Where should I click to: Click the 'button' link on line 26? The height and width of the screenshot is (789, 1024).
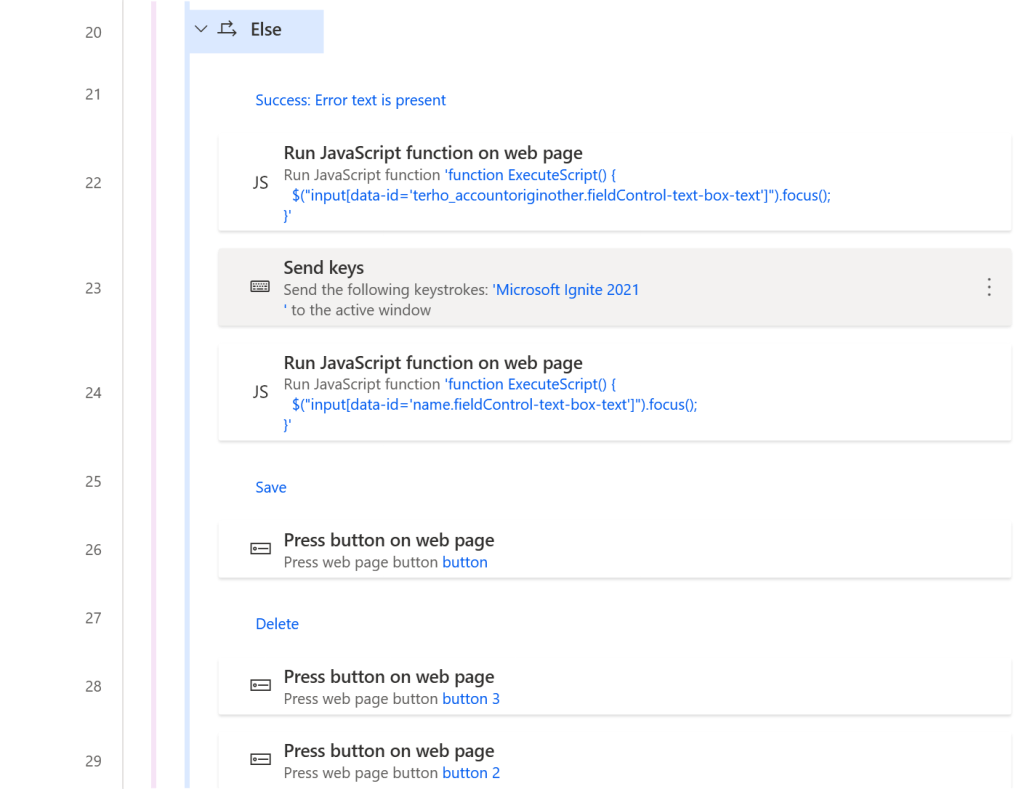465,562
